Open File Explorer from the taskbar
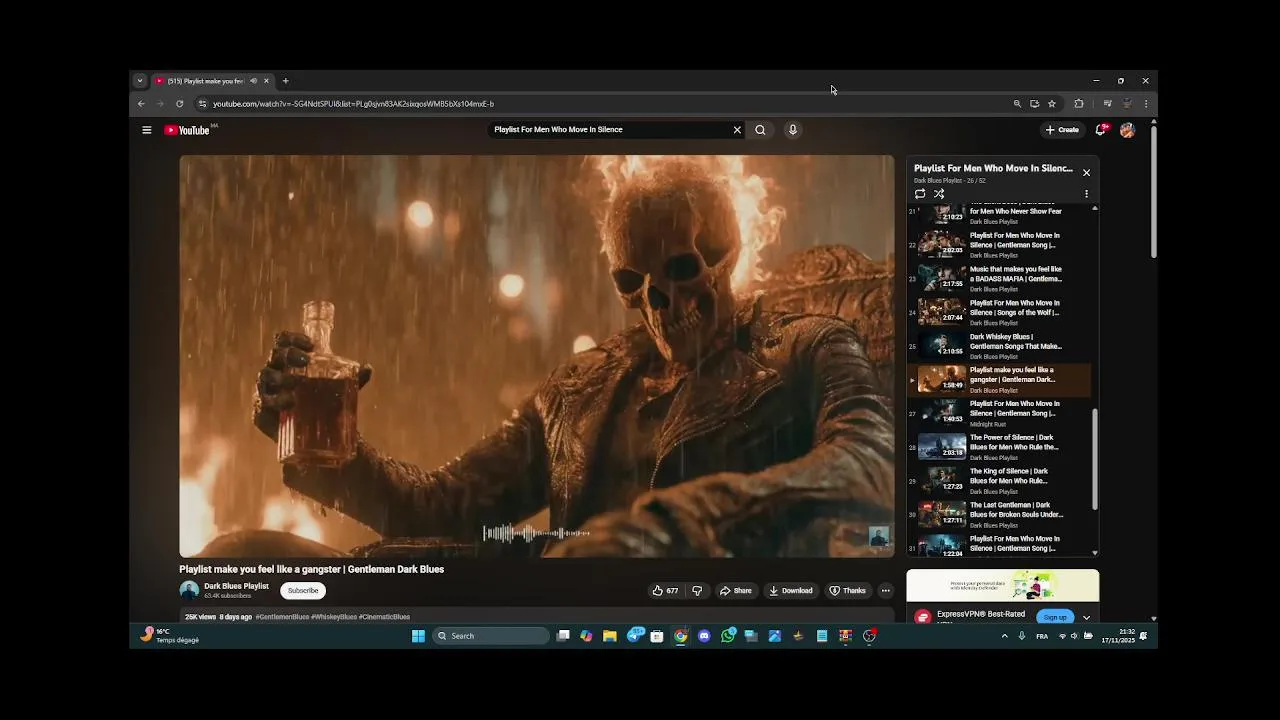The image size is (1280, 720). [609, 636]
